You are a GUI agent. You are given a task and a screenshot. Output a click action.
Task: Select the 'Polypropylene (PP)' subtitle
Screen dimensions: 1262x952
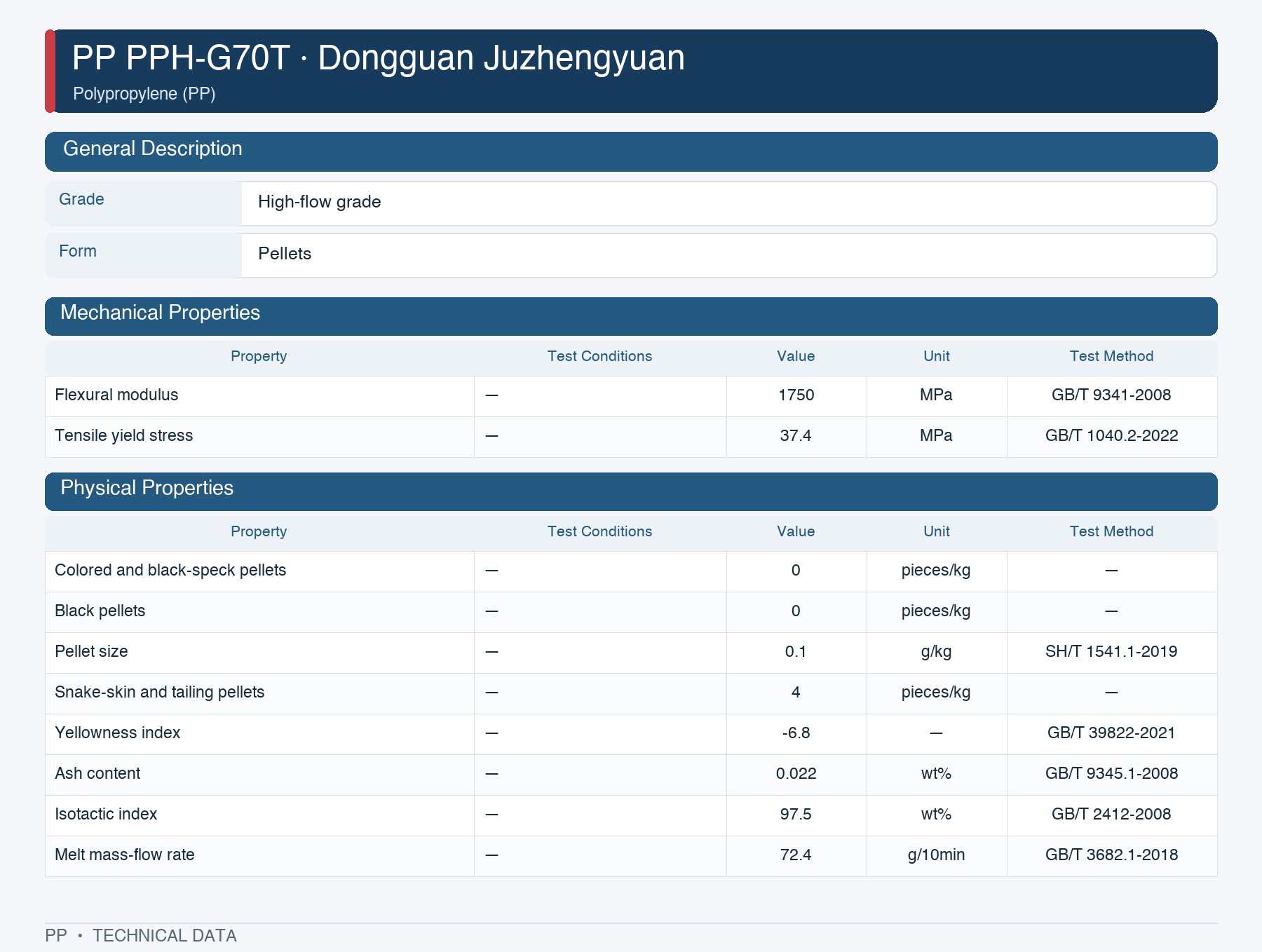point(144,94)
